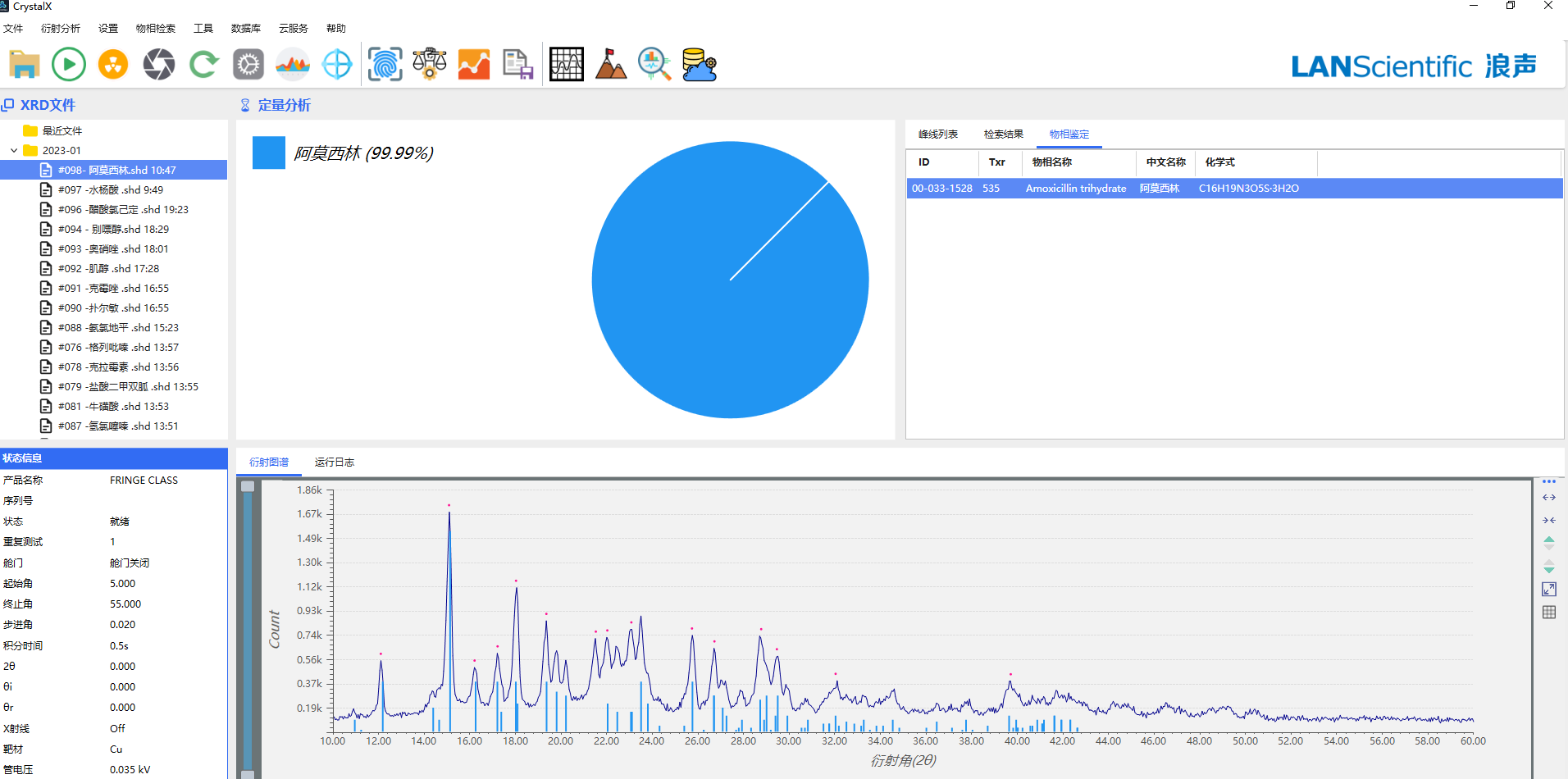1568x779 pixels.
Task: Click the blue 阿莫西林 legend color swatch
Action: (x=269, y=153)
